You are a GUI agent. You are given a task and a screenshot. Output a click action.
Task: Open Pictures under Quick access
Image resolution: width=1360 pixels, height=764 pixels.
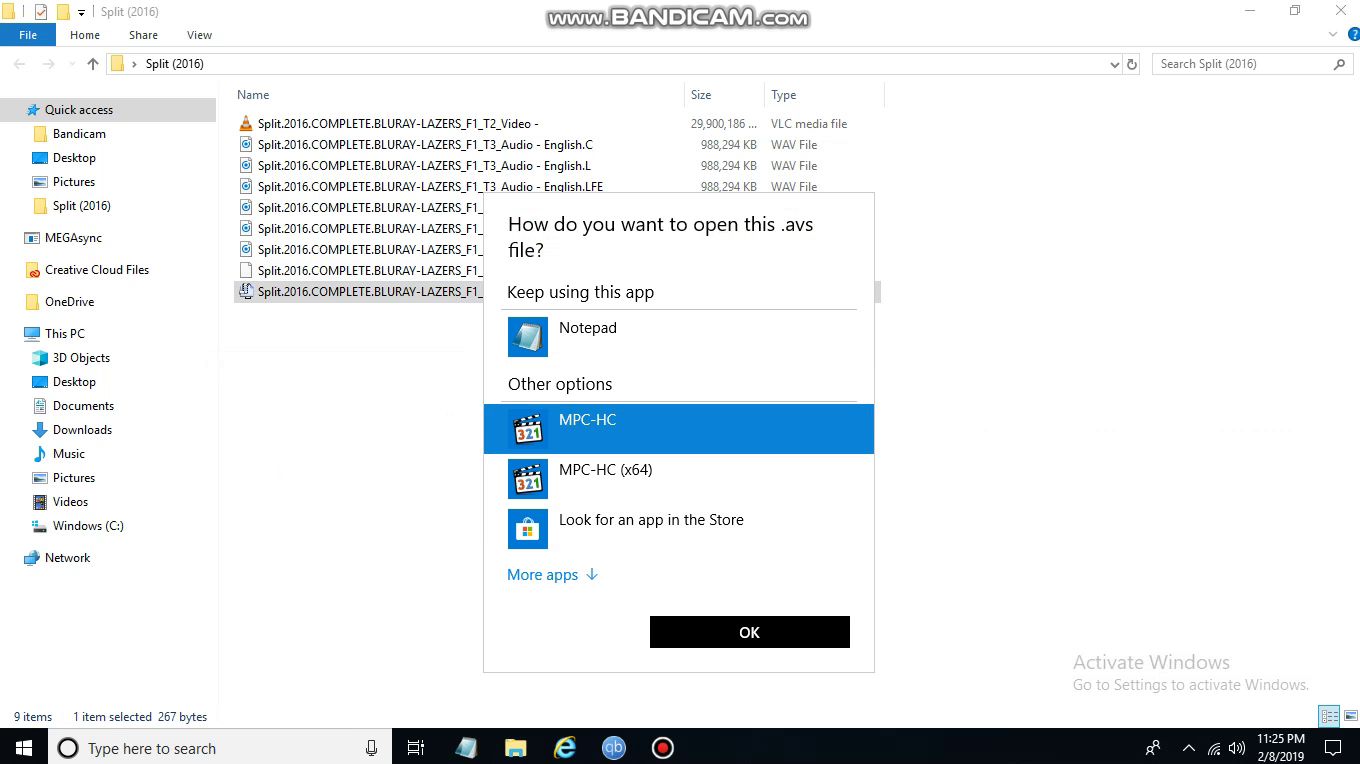[x=74, y=182]
